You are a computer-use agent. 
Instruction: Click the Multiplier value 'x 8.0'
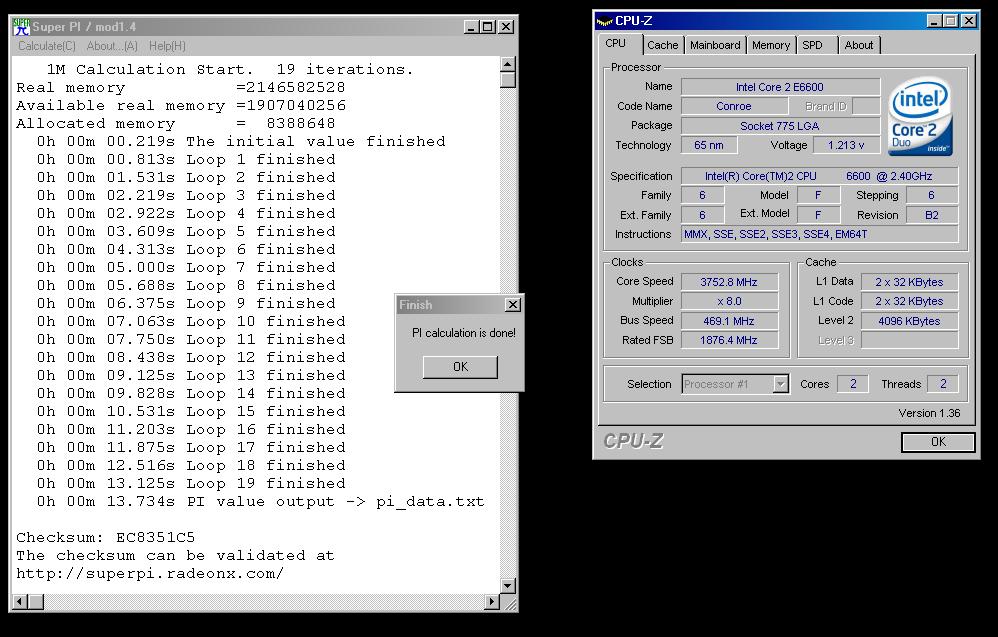729,301
